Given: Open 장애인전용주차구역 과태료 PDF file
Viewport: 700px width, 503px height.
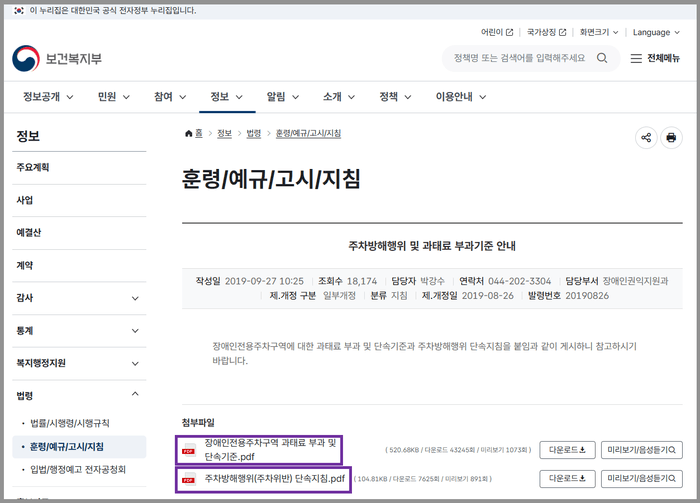Looking at the screenshot, I should tap(272, 449).
